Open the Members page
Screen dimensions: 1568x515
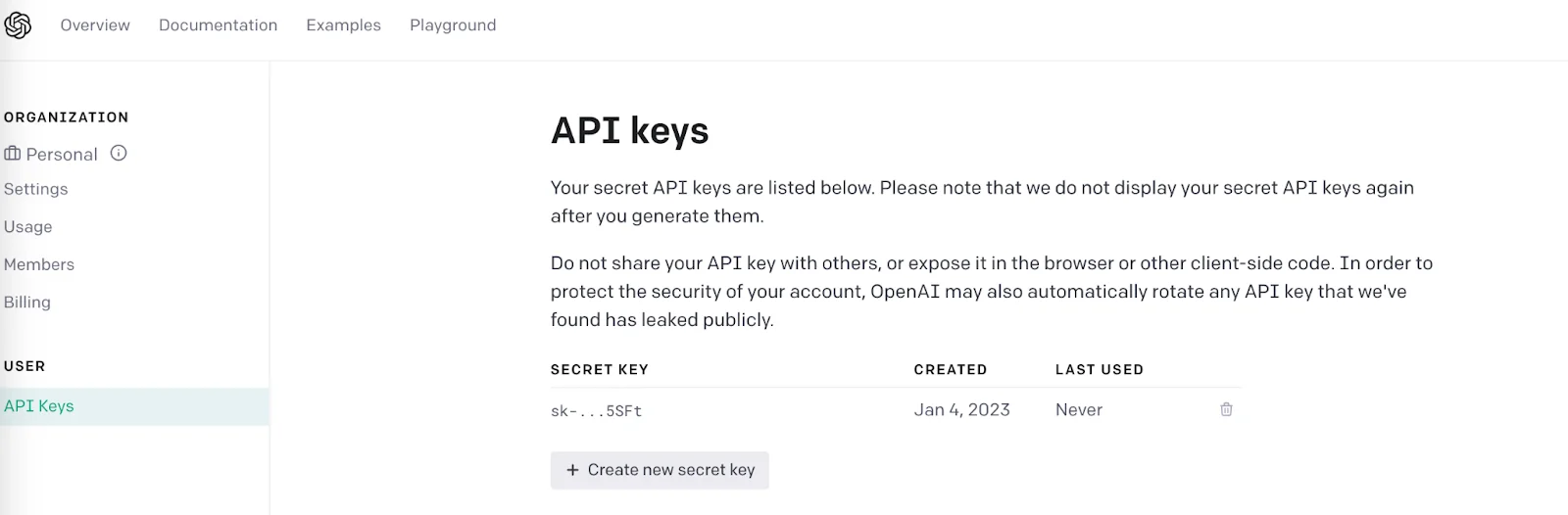pos(39,264)
